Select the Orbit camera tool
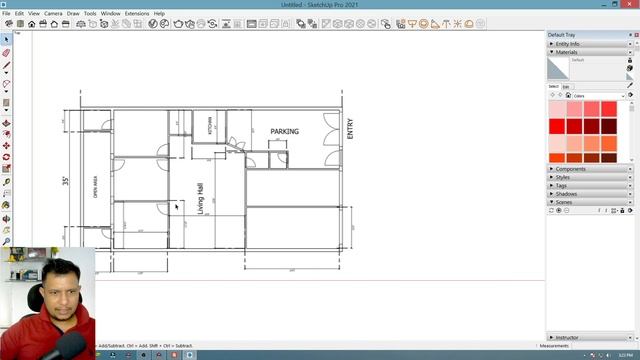The image size is (640, 360). pos(6,219)
